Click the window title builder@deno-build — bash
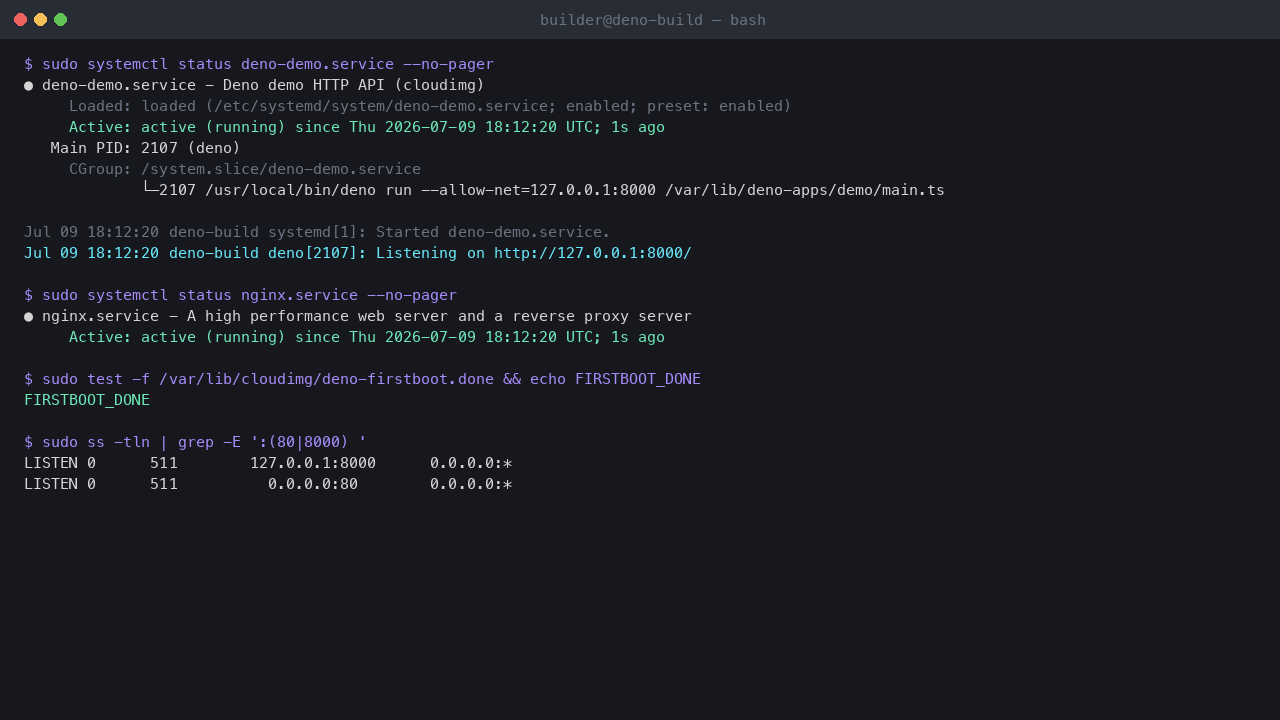 click(653, 20)
